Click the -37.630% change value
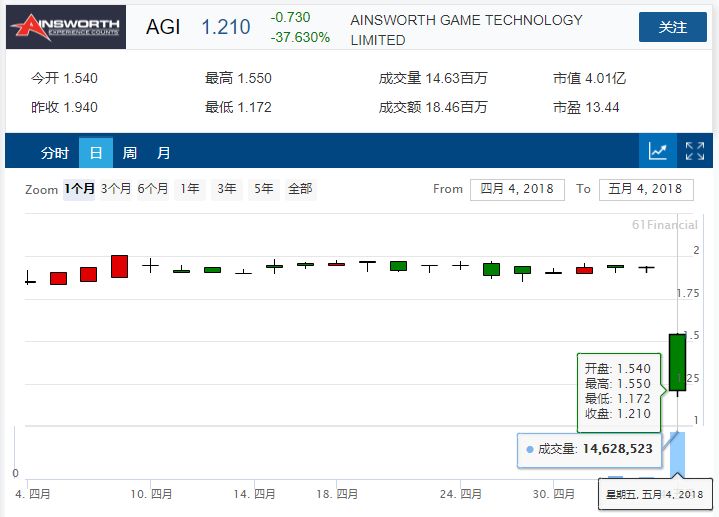The height and width of the screenshot is (517, 719). click(x=300, y=37)
